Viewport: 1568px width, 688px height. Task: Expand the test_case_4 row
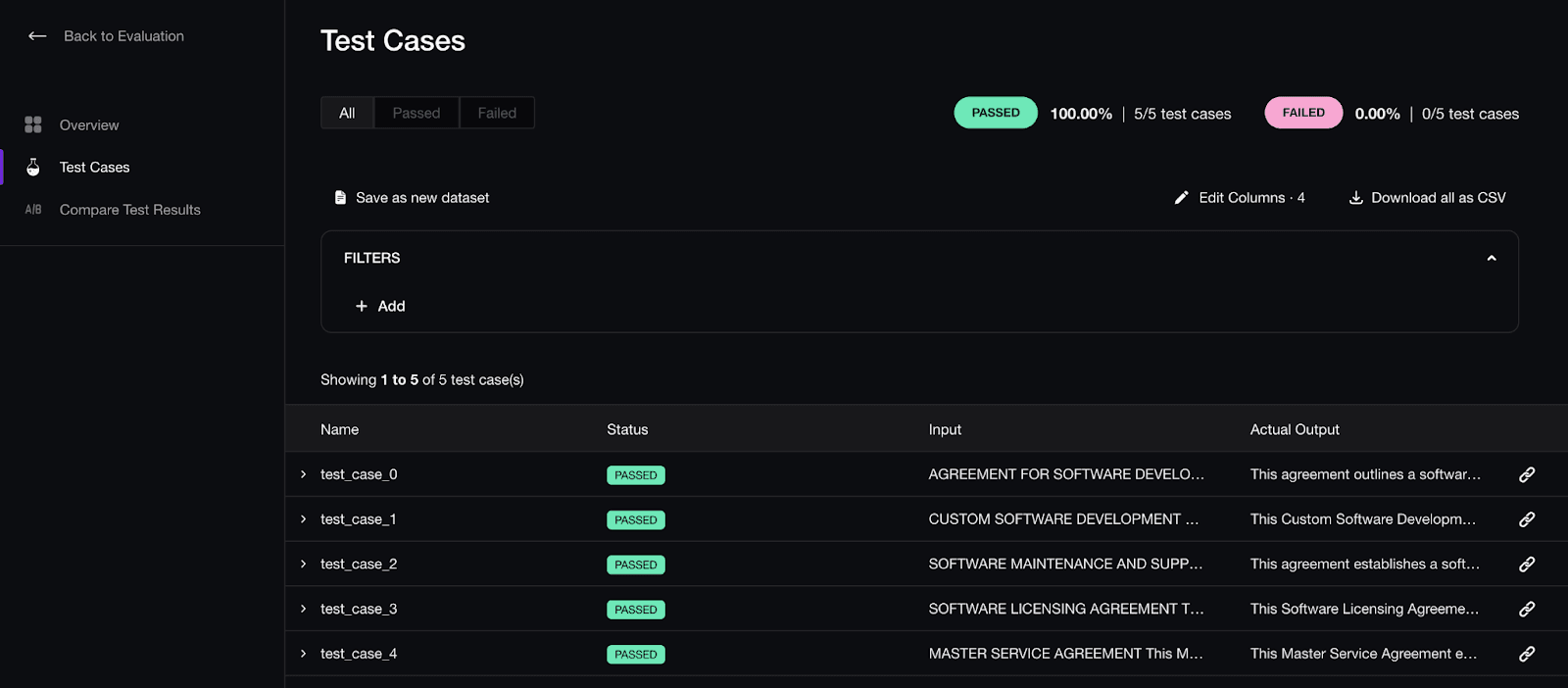(x=304, y=654)
